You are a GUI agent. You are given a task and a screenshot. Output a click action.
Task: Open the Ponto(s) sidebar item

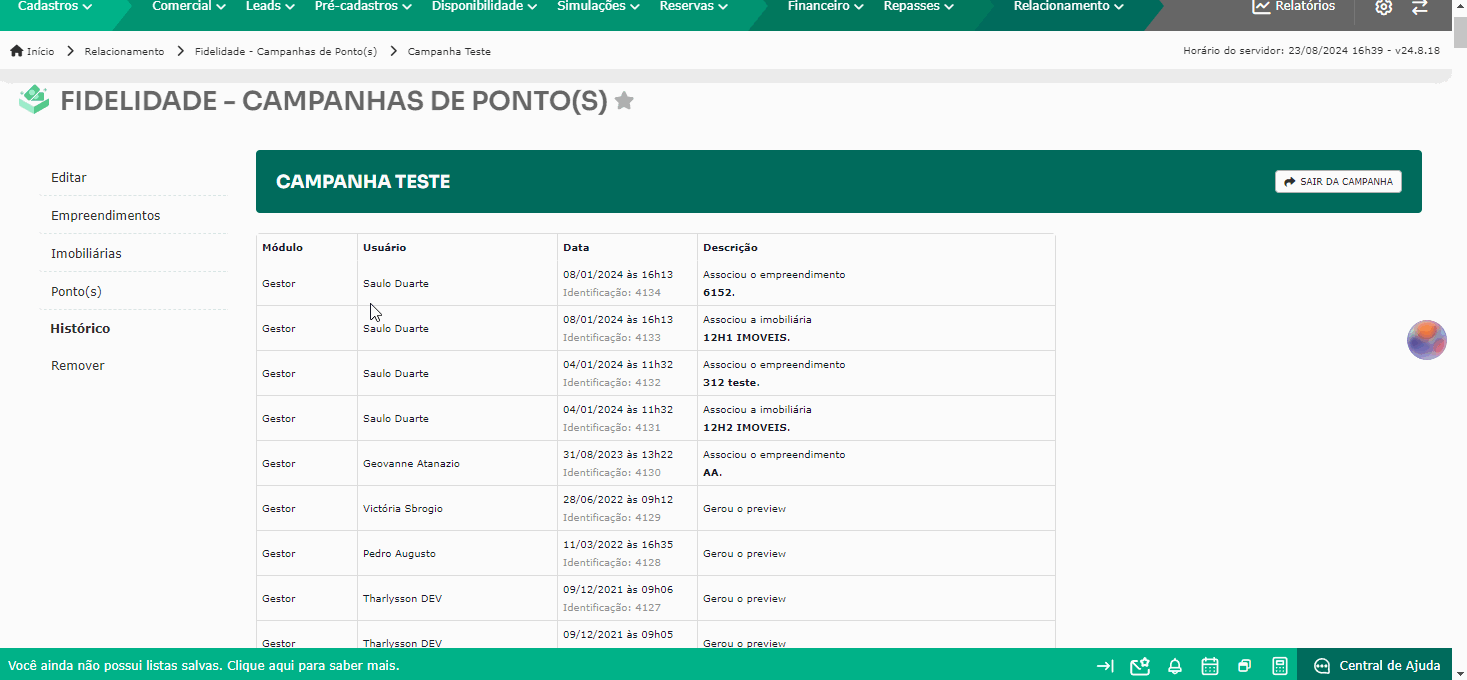[77, 292]
